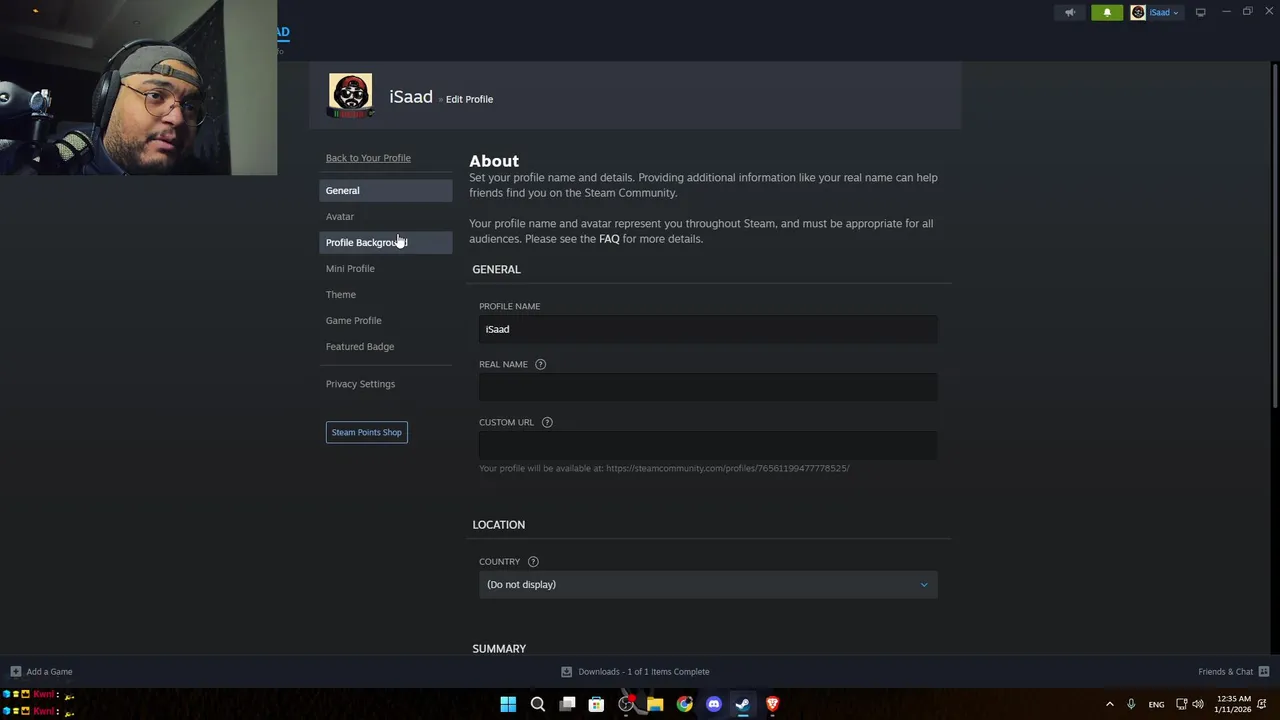
Task: Click the Profile Name input field
Action: (708, 329)
